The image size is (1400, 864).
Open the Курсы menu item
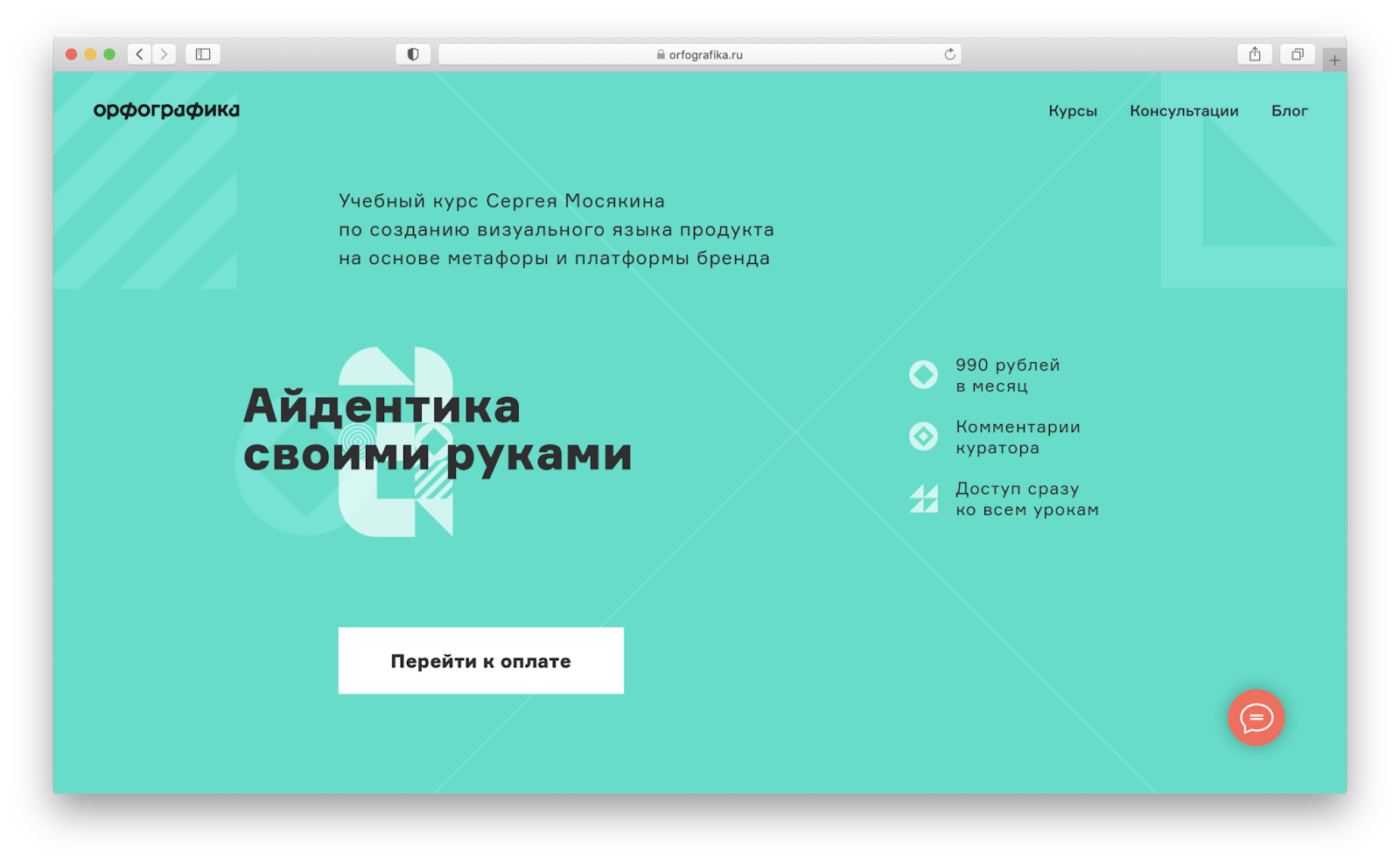click(x=1073, y=111)
